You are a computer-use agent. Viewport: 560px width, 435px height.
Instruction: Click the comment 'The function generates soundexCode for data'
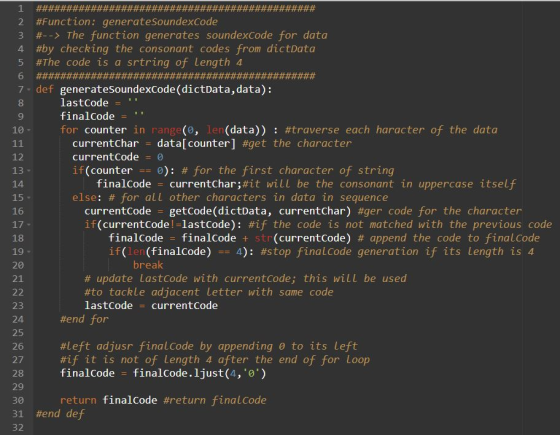coord(197,35)
